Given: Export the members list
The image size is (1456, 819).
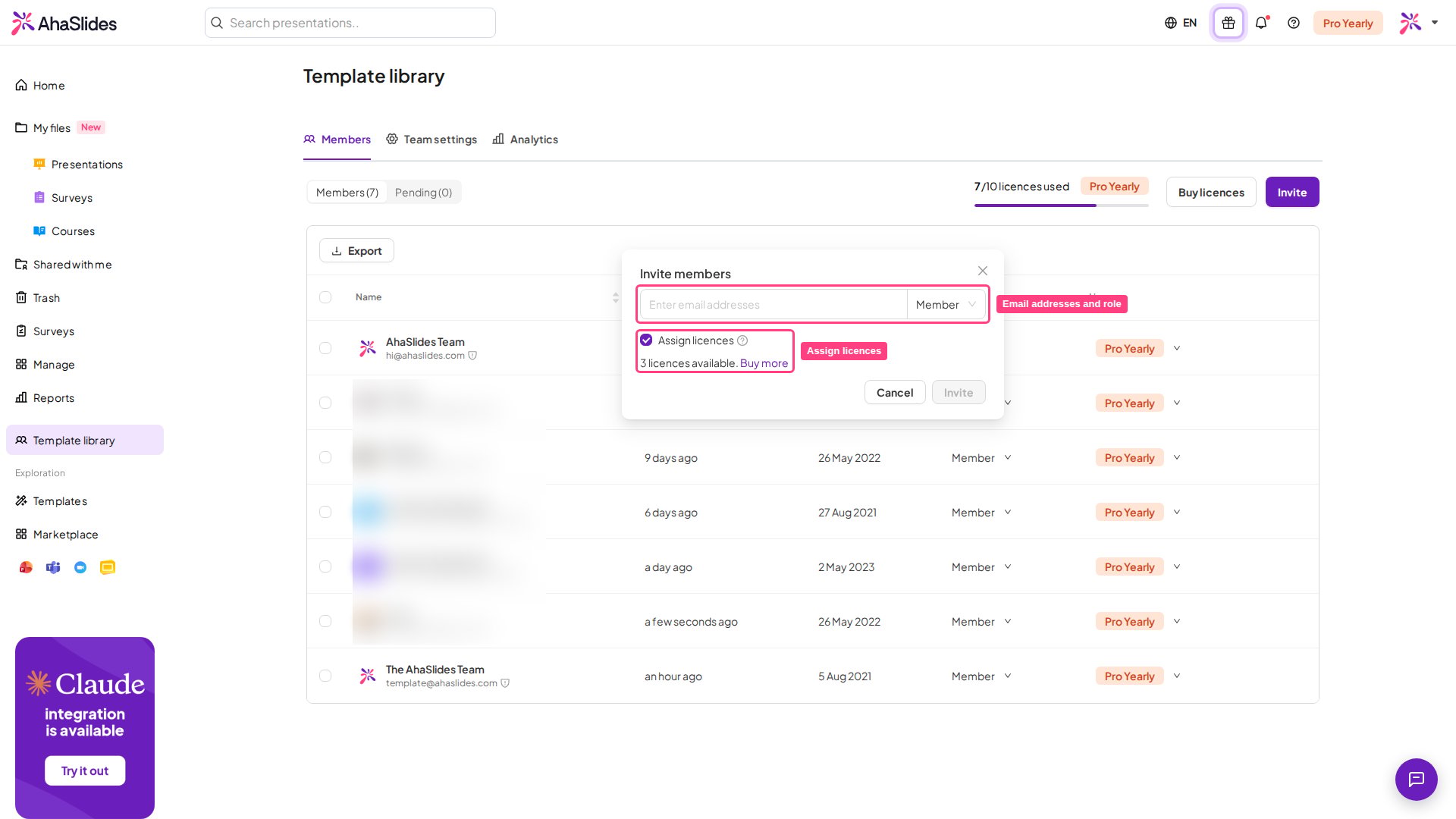Looking at the screenshot, I should tap(356, 251).
